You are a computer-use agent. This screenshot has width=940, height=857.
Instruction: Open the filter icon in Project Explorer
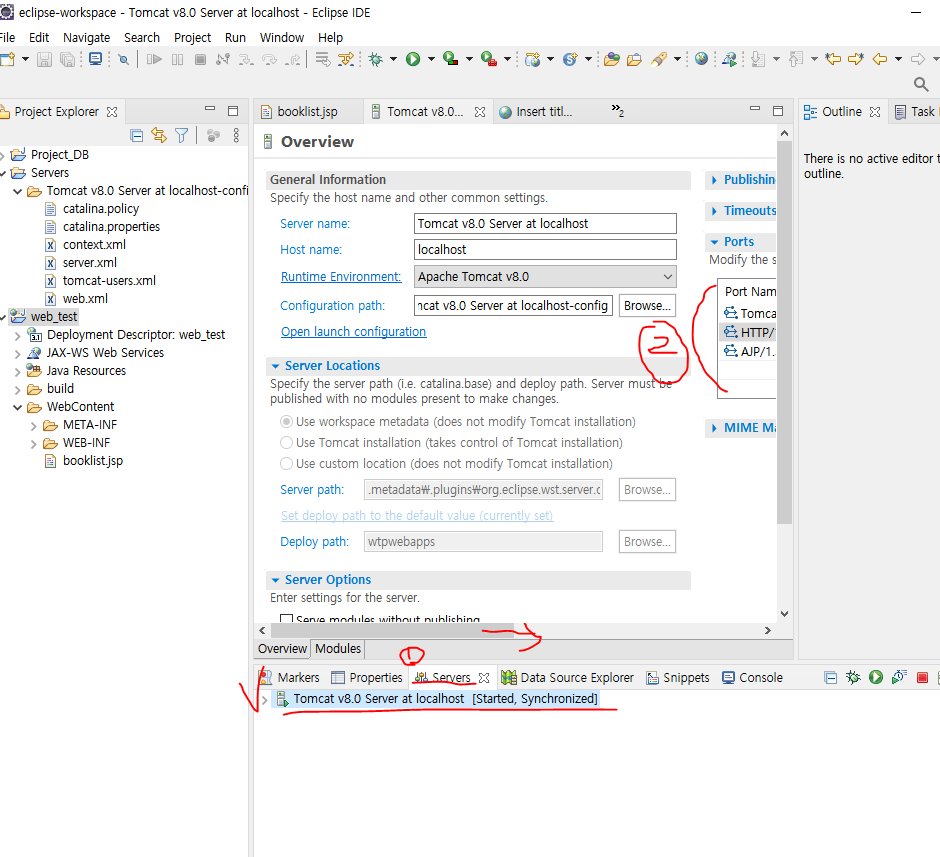pos(182,135)
